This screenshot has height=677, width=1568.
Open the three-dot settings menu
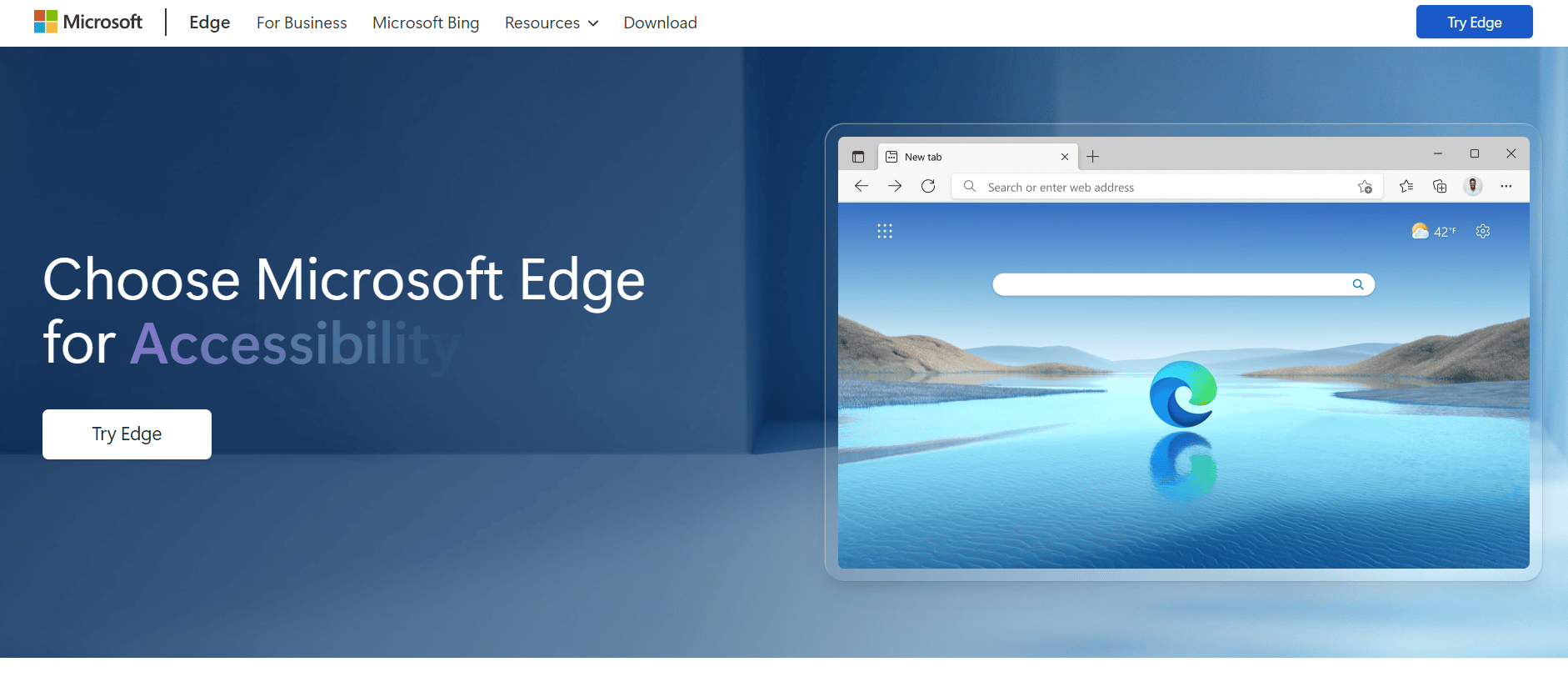click(1506, 186)
